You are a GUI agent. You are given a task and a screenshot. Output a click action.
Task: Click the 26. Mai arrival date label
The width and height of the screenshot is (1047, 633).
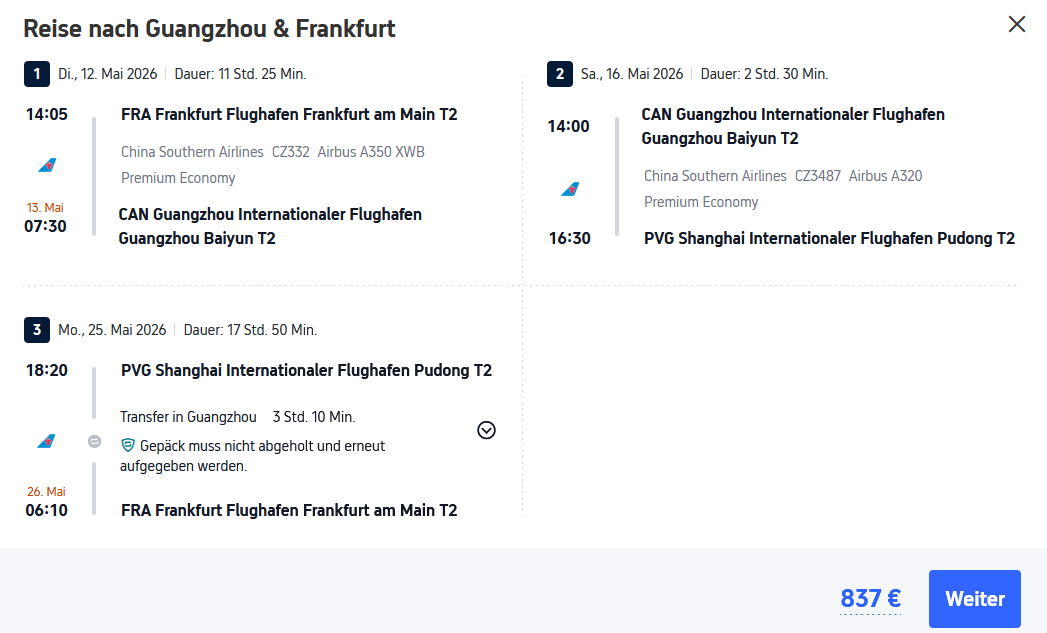pyautogui.click(x=46, y=492)
